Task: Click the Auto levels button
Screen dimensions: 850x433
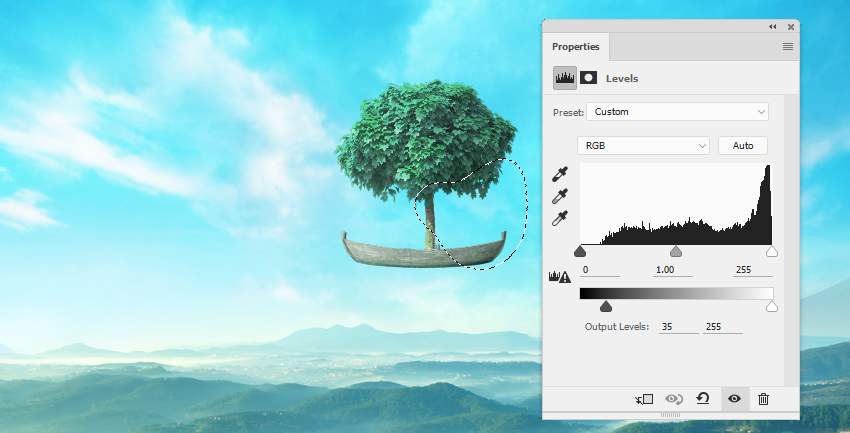Action: 743,146
